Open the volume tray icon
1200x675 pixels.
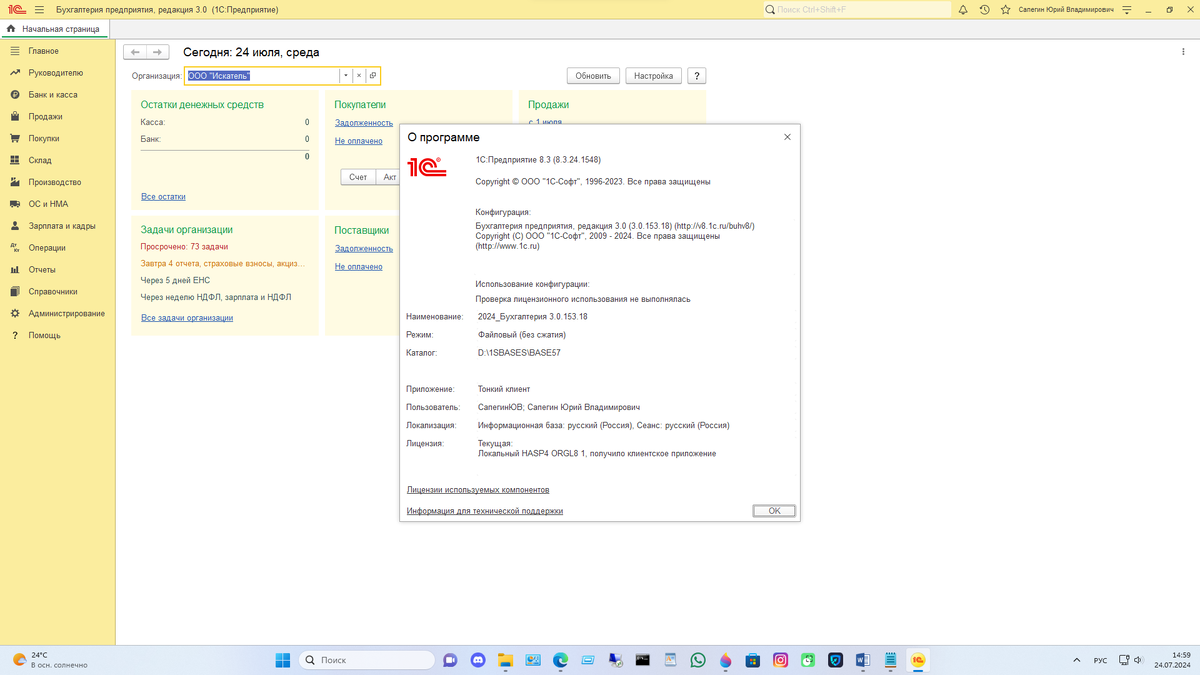click(1138, 660)
